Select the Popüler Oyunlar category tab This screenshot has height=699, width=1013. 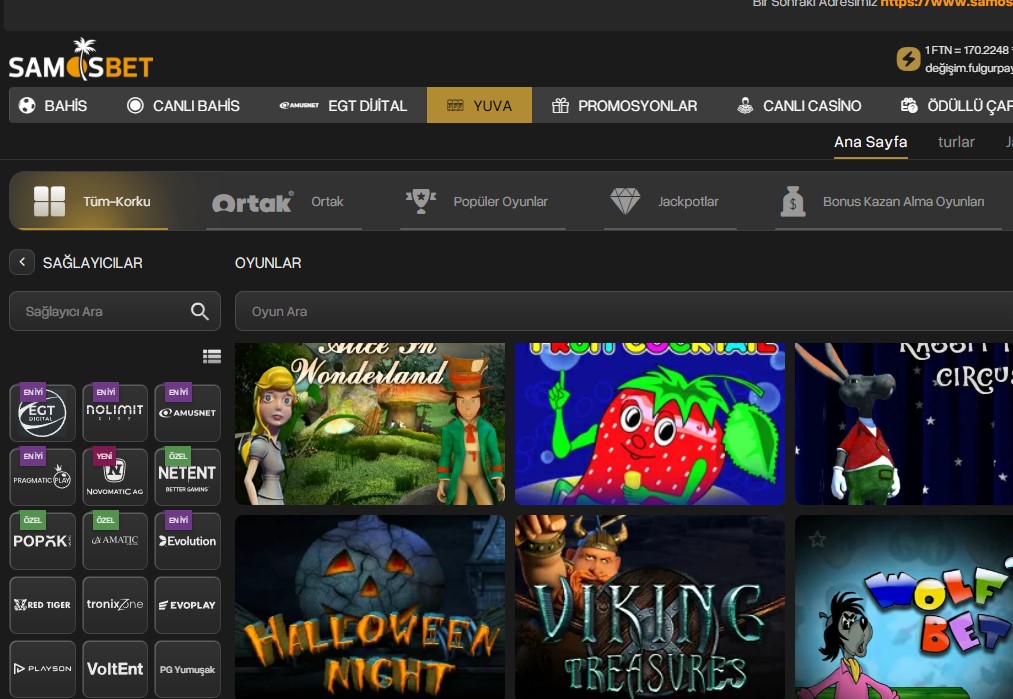click(477, 201)
